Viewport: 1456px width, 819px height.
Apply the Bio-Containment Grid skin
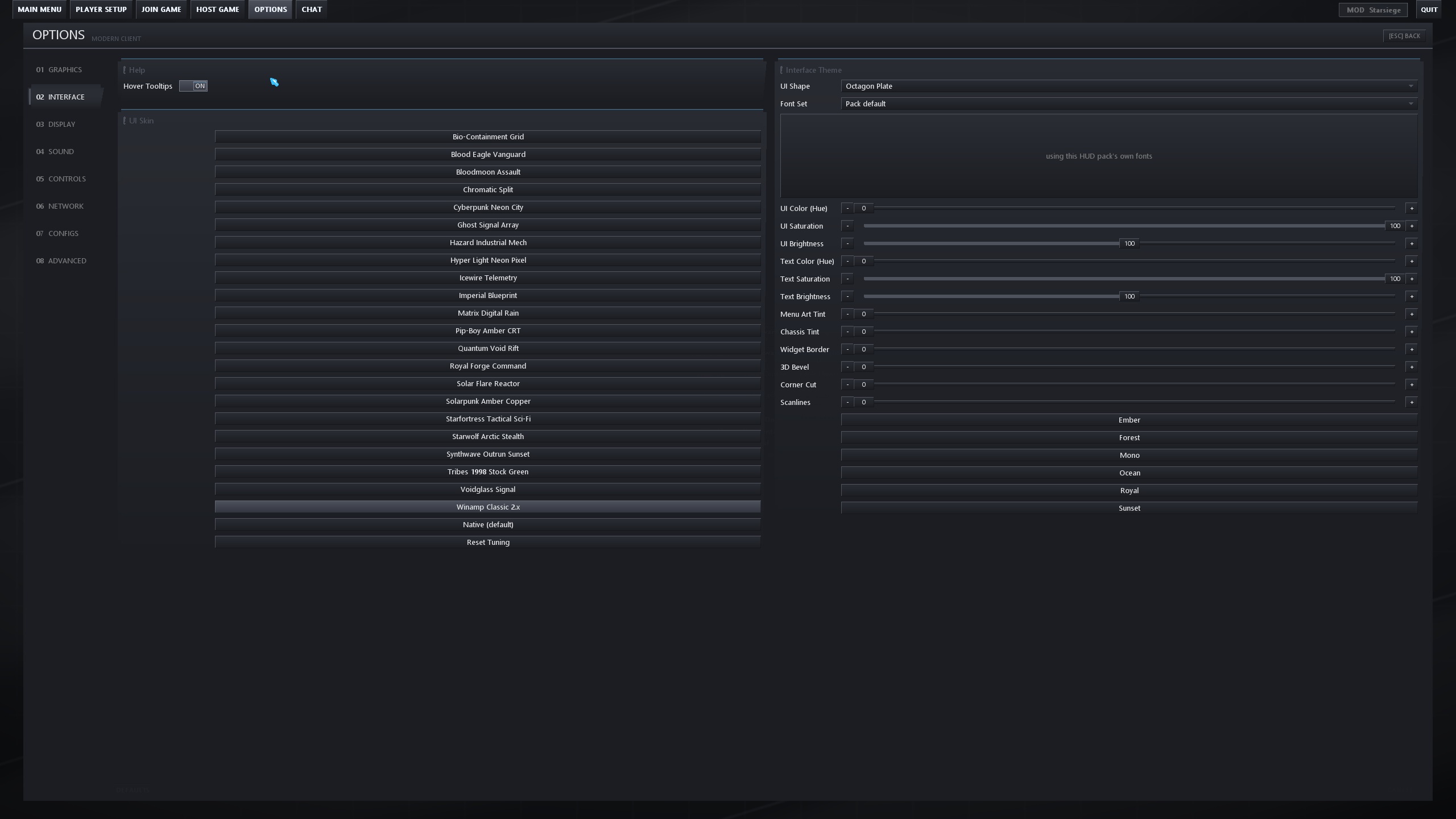coord(488,136)
